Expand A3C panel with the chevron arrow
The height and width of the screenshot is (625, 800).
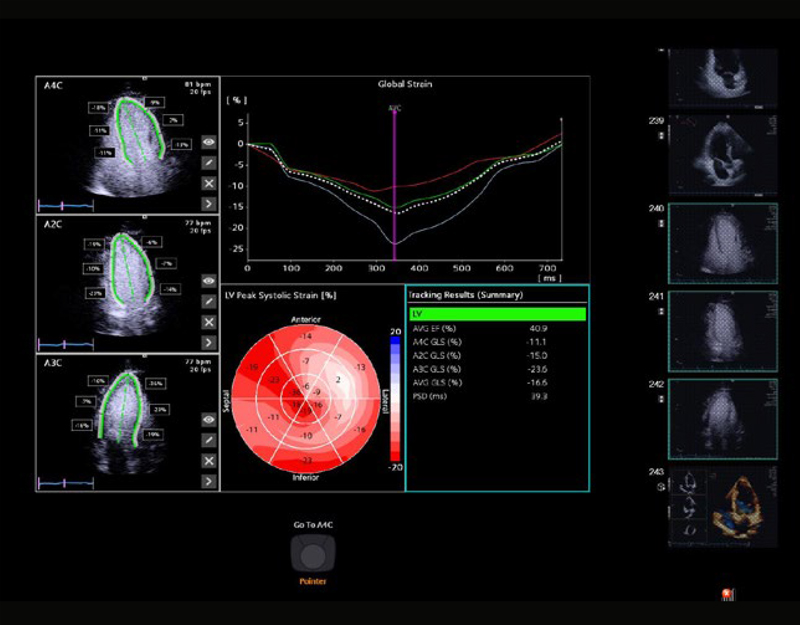point(209,481)
